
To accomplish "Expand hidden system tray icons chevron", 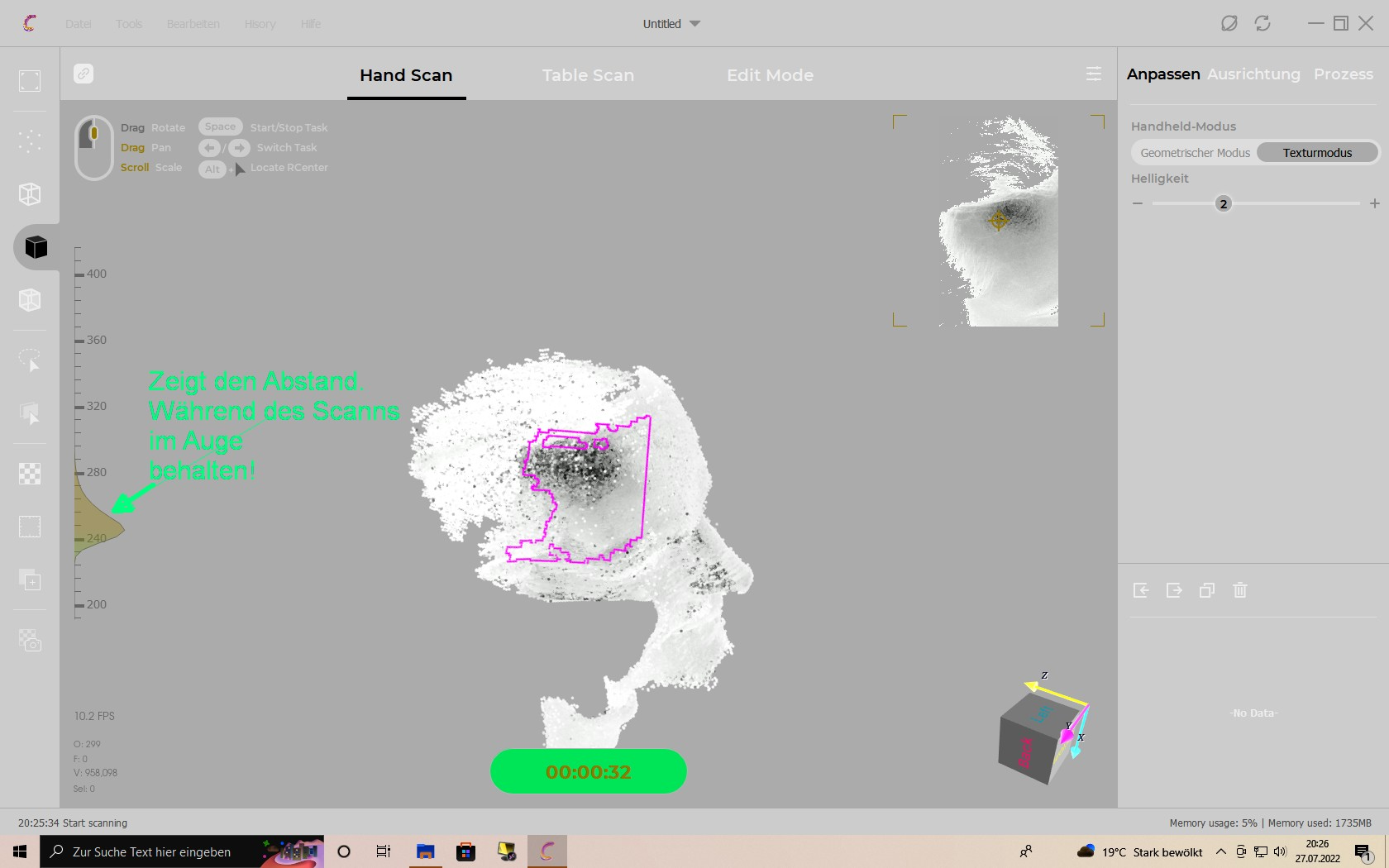I will pyautogui.click(x=1220, y=851).
